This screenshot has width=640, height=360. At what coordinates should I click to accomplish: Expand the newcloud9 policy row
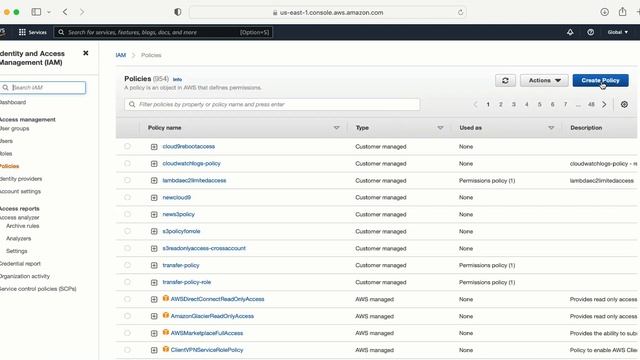point(154,198)
